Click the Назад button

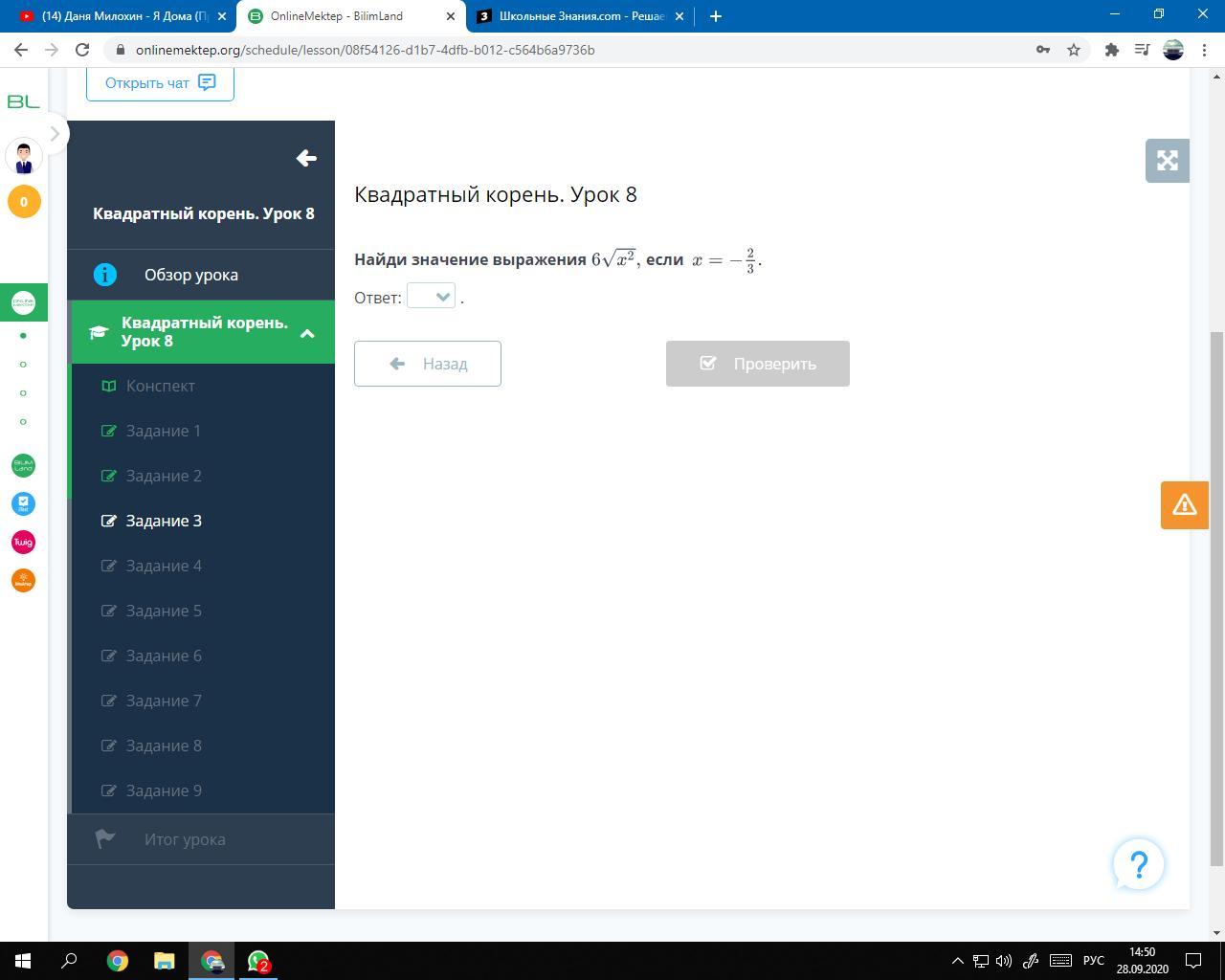[x=427, y=364]
